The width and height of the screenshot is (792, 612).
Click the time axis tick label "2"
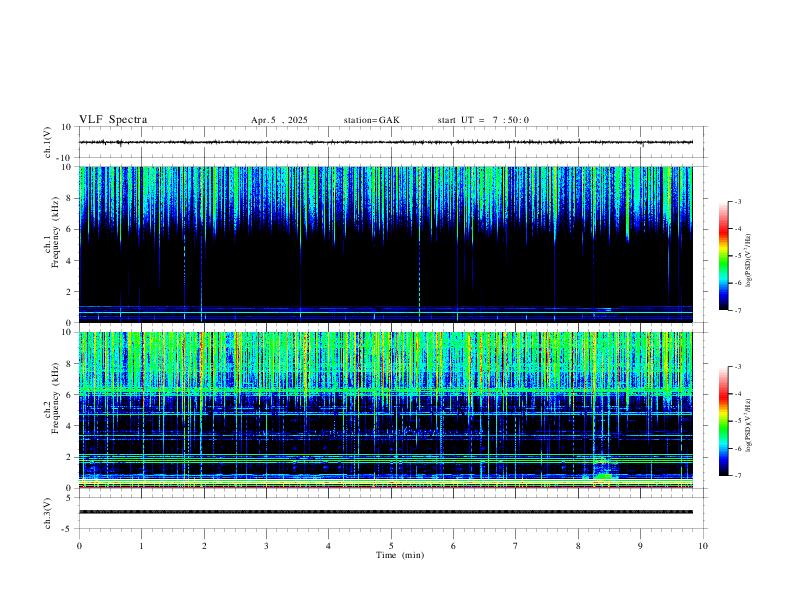pos(204,546)
